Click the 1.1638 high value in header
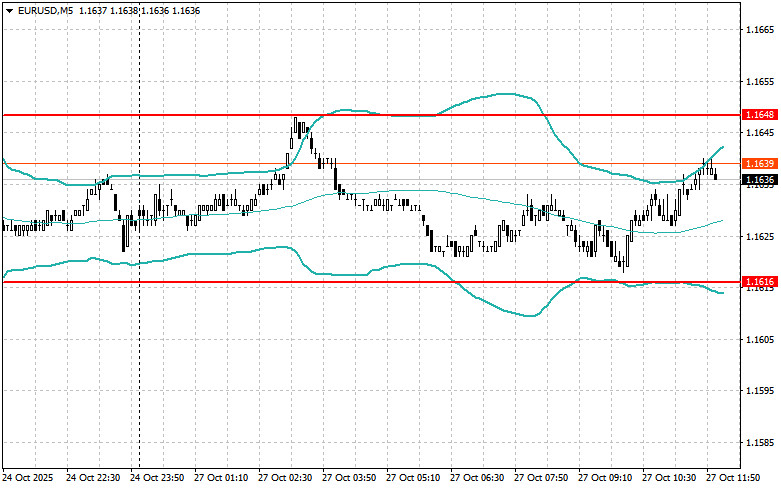Screen dimensions: 781x489 124,10
